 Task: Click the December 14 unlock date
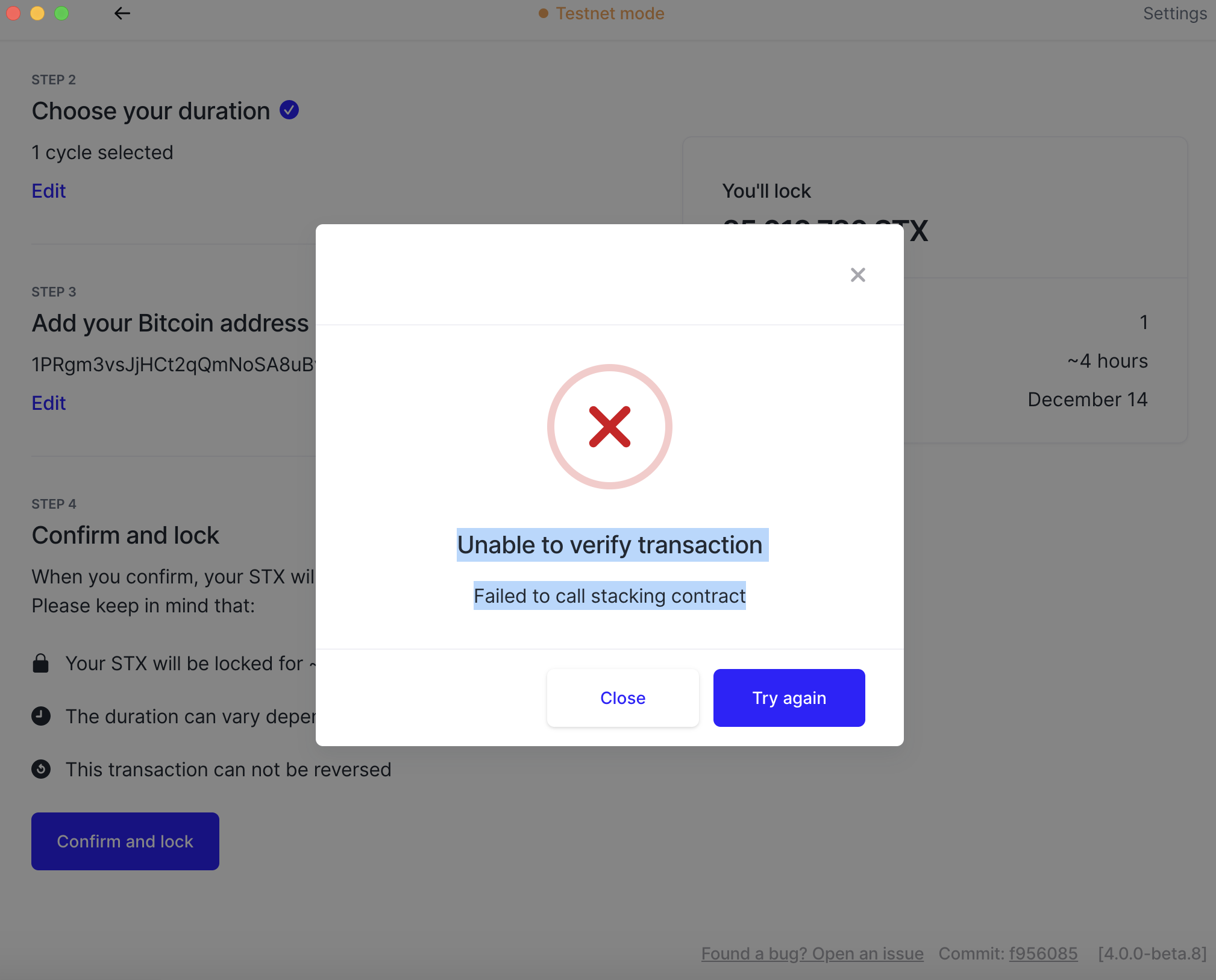[1087, 399]
